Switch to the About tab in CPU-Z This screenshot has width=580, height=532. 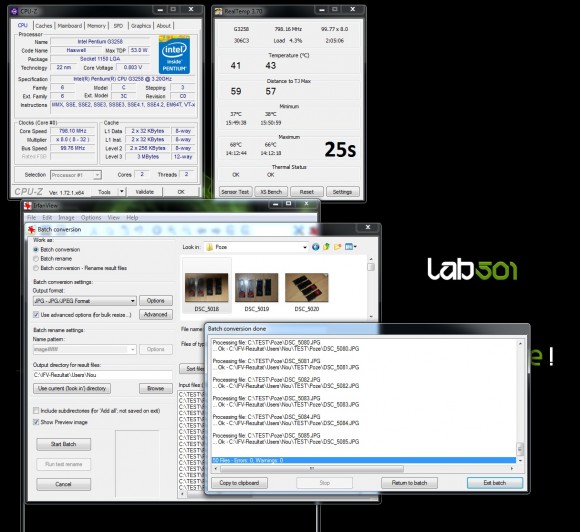coord(163,26)
